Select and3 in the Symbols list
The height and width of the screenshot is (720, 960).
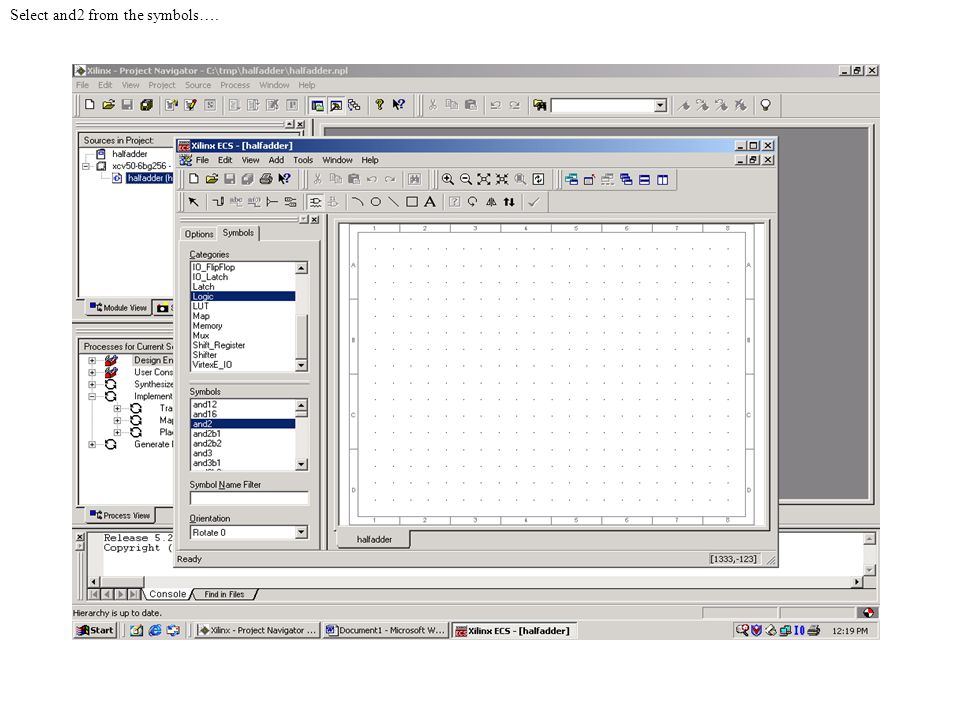pos(243,453)
